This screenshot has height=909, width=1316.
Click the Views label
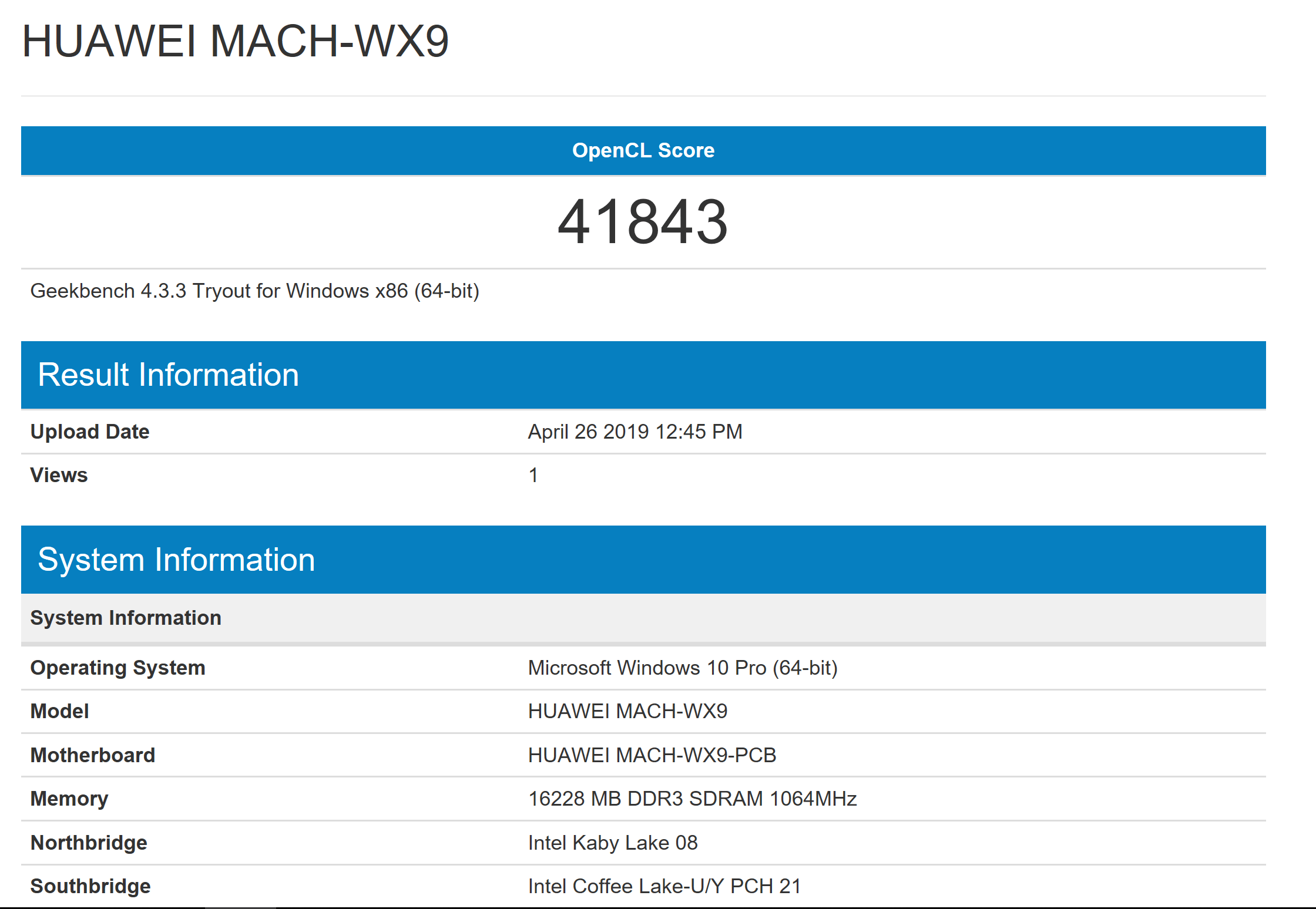pyautogui.click(x=59, y=475)
